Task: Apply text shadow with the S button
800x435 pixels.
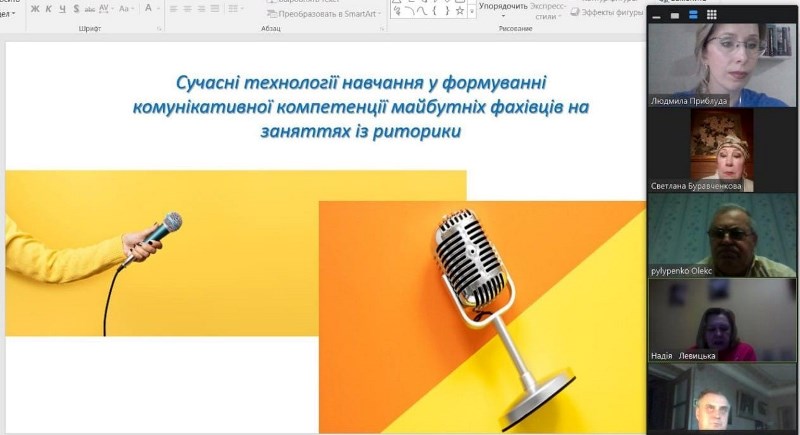Action: click(x=75, y=9)
